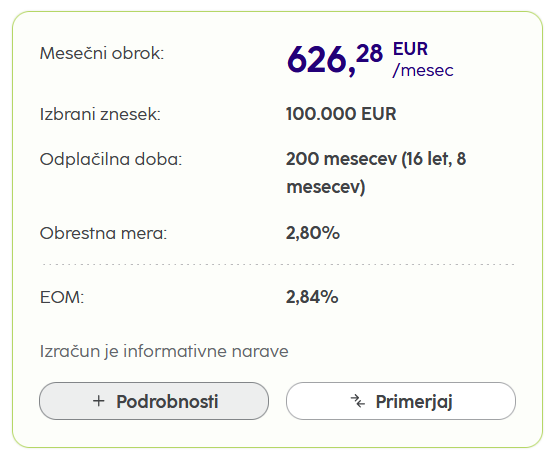Image resolution: width=554 pixels, height=467 pixels.
Task: Click the Odplačilna doba label
Action: coord(111,159)
